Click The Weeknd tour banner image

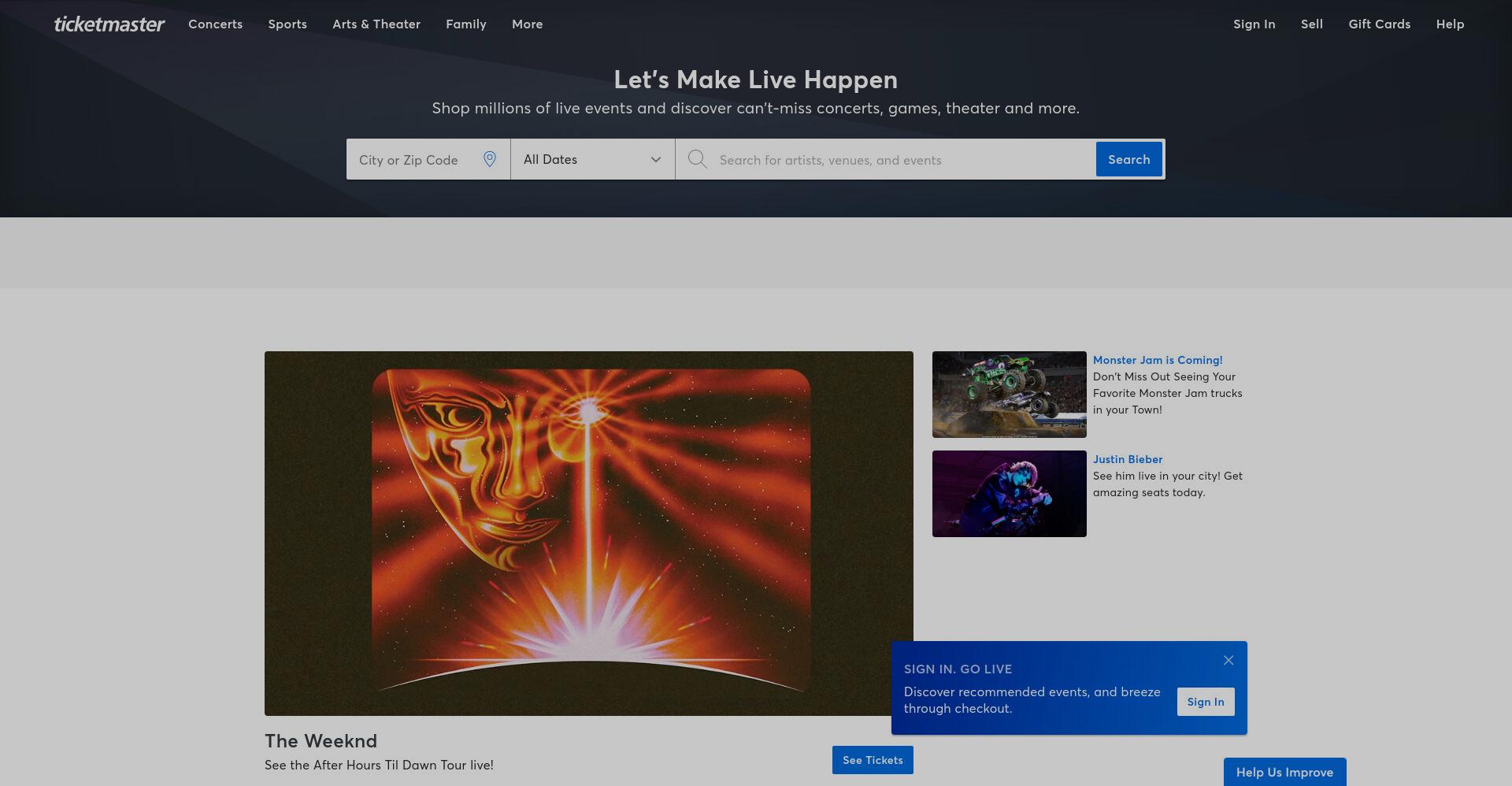point(589,533)
